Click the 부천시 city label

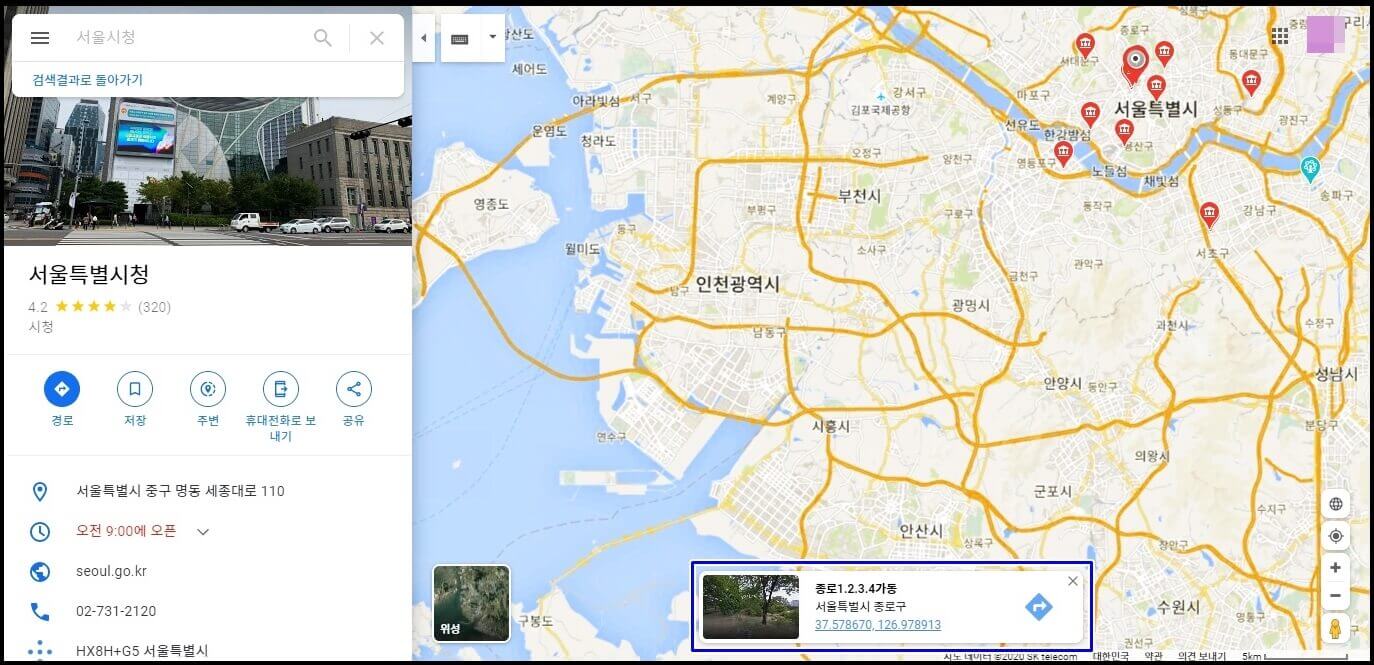[x=860, y=196]
